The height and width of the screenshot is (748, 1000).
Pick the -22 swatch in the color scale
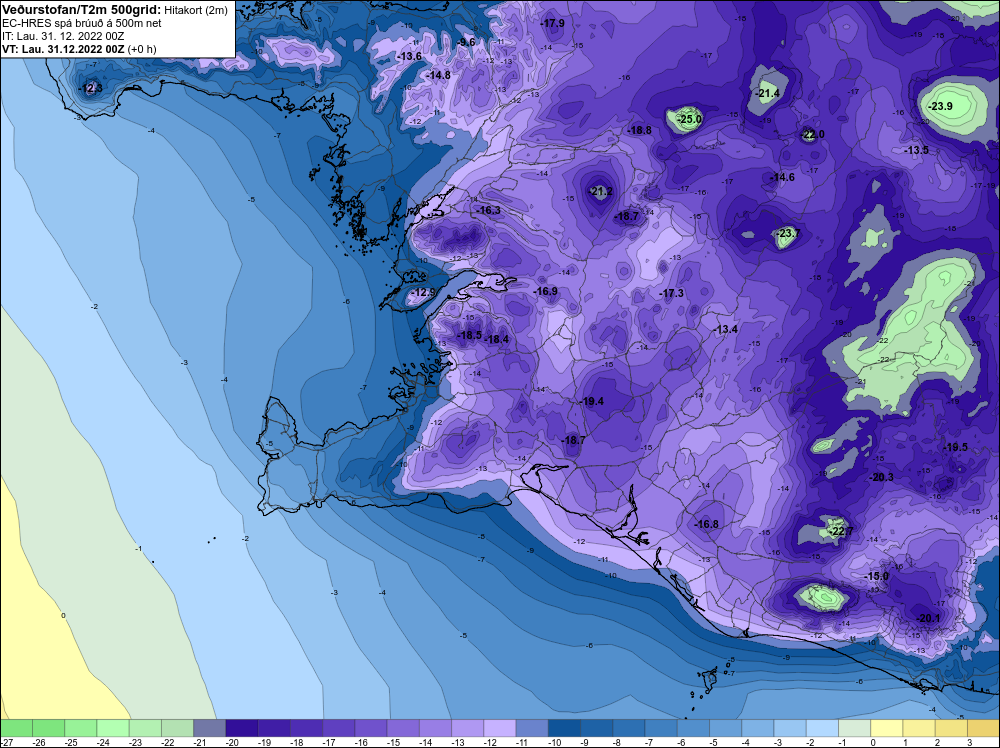177,728
